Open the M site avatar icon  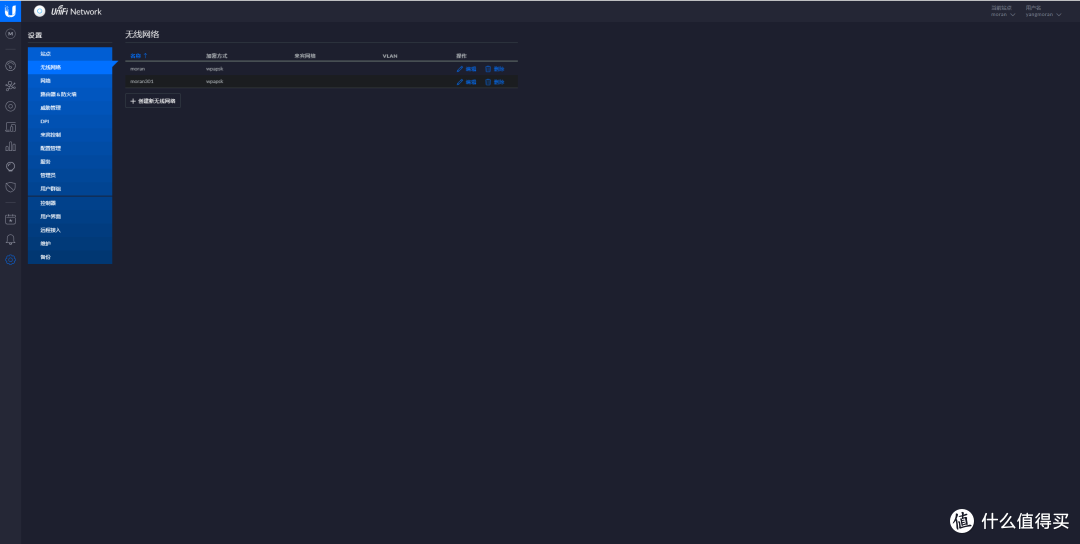pos(10,33)
